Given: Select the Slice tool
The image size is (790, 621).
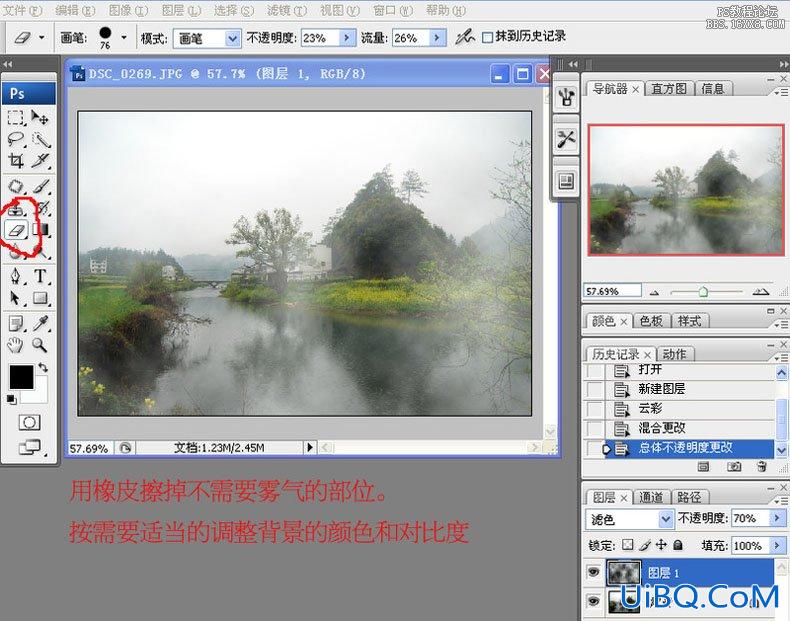Looking at the screenshot, I should pos(40,161).
